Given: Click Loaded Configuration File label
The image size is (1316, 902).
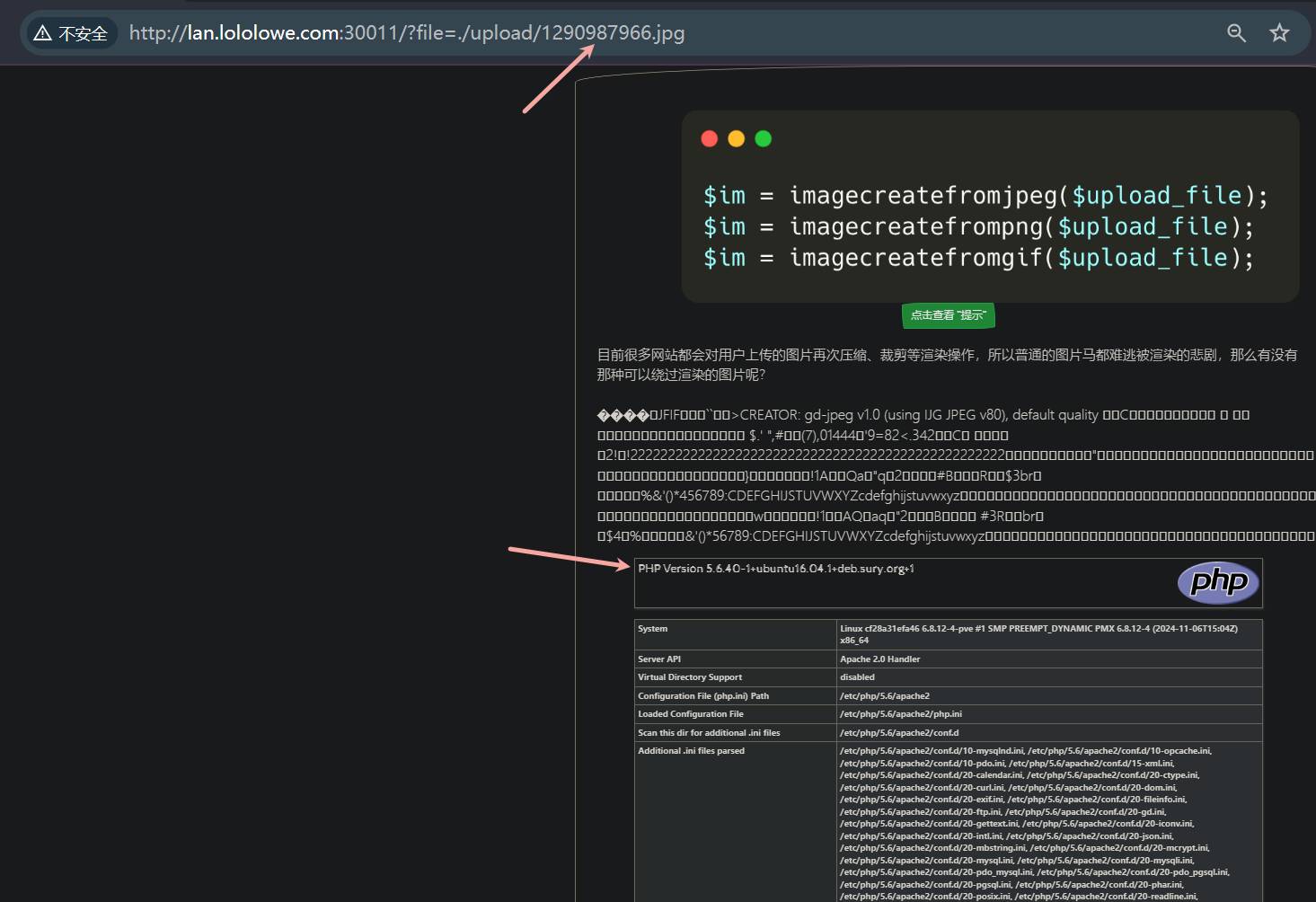Looking at the screenshot, I should point(691,714).
